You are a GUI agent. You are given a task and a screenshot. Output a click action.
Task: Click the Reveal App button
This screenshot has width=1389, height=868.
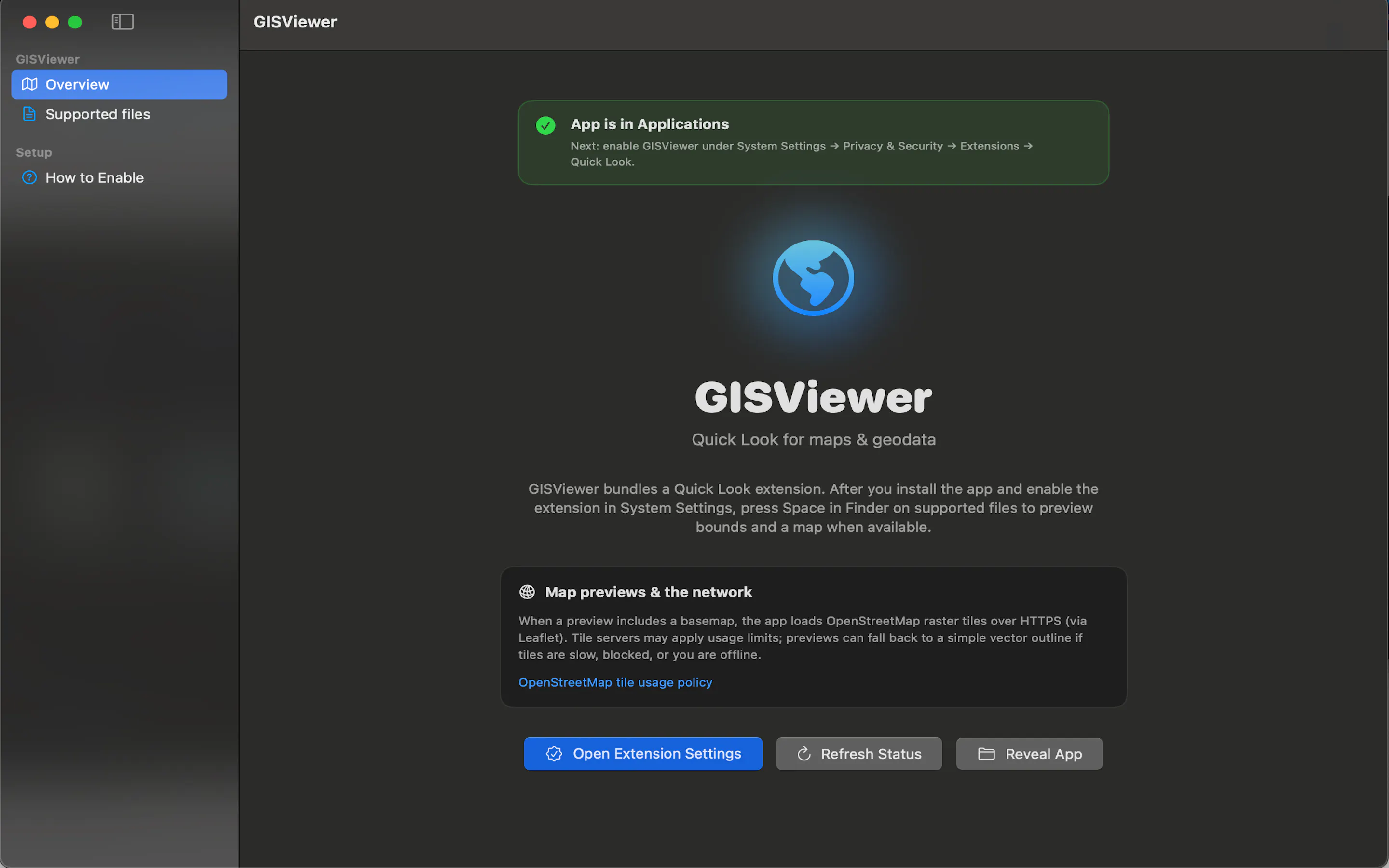point(1029,753)
